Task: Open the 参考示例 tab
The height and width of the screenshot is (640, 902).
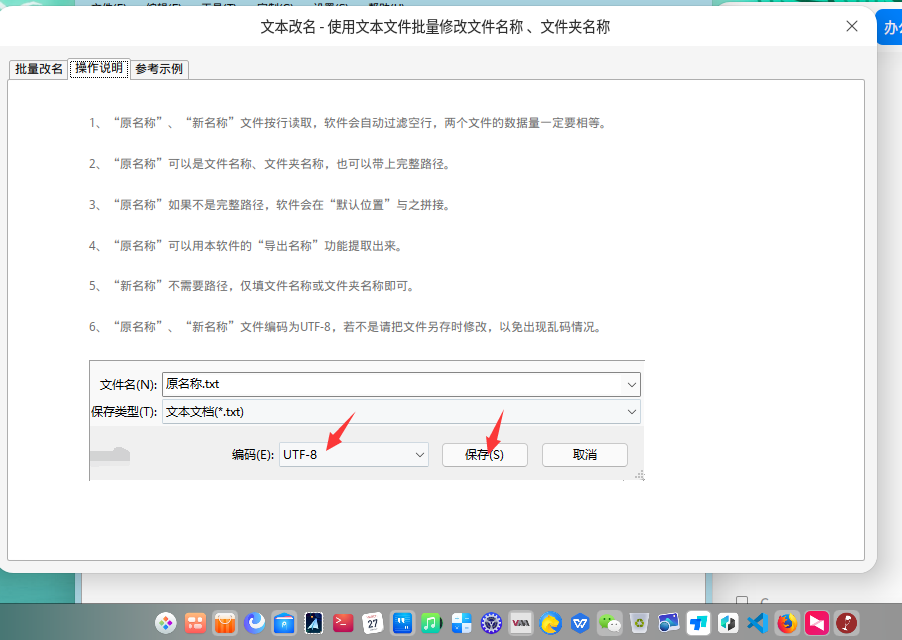Action: pos(159,69)
